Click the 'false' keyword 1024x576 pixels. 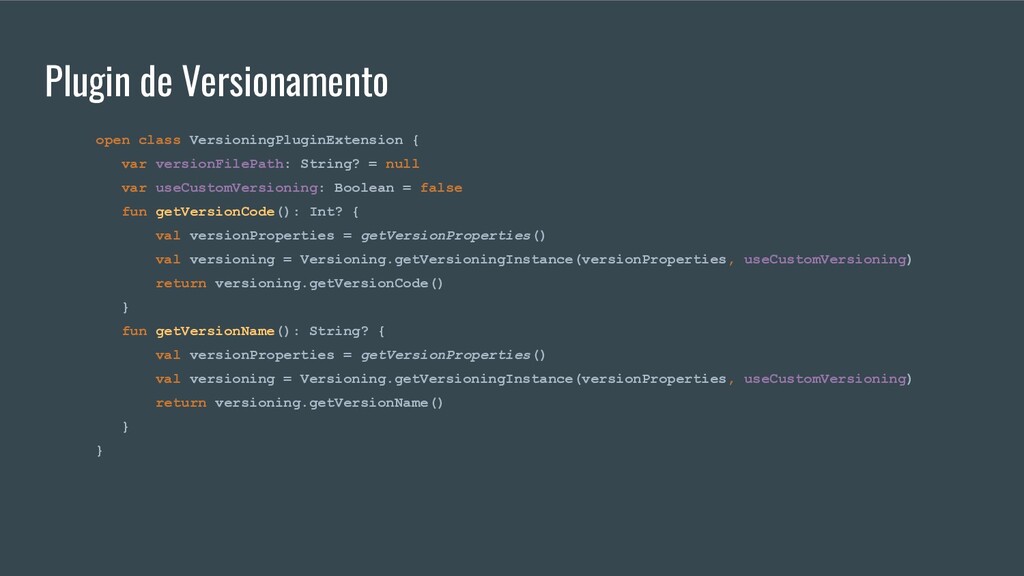(441, 188)
